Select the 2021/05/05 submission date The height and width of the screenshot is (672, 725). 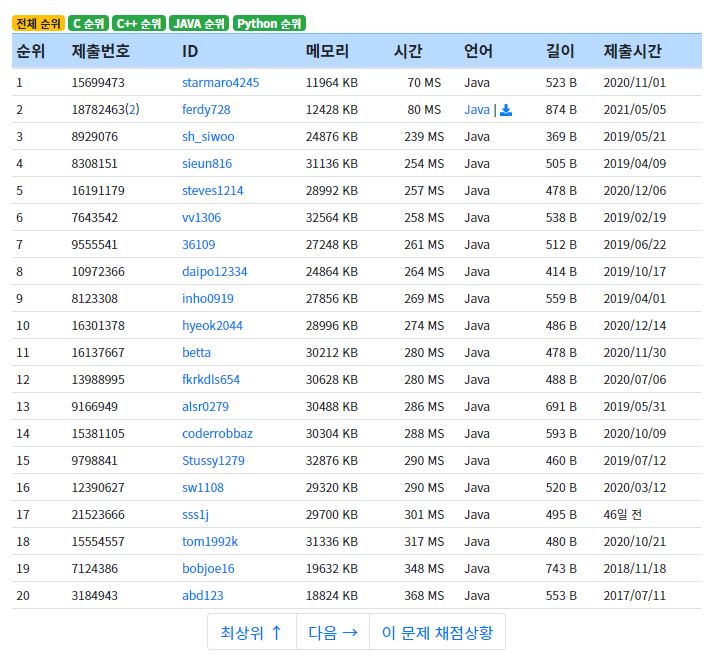click(x=634, y=110)
